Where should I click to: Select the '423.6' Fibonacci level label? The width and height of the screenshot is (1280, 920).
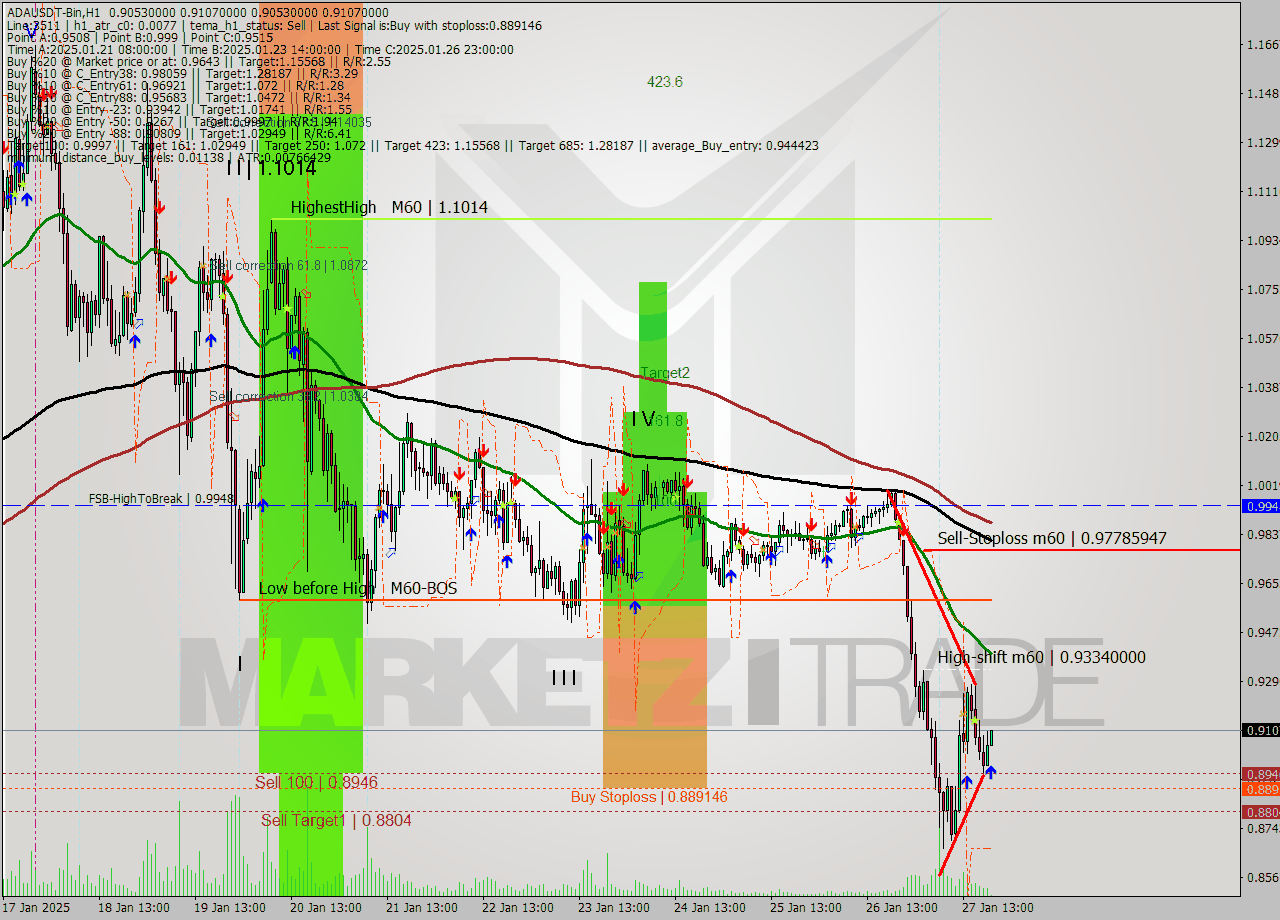click(x=665, y=82)
